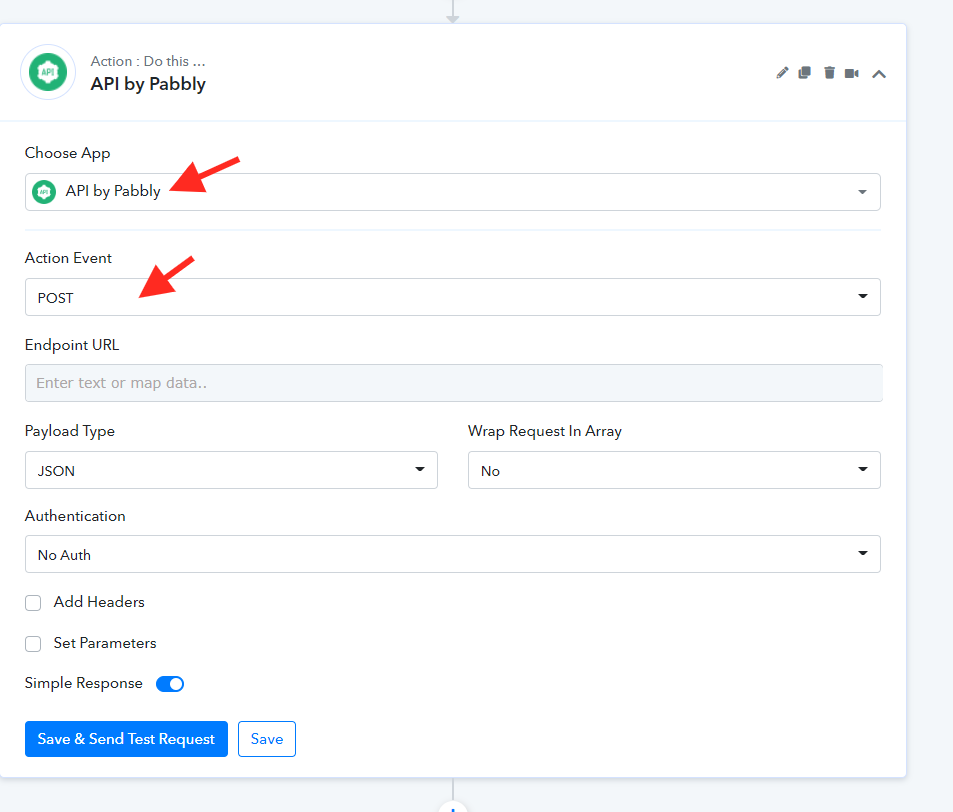Focus the Endpoint URL input field
The width and height of the screenshot is (953, 812).
coord(453,383)
